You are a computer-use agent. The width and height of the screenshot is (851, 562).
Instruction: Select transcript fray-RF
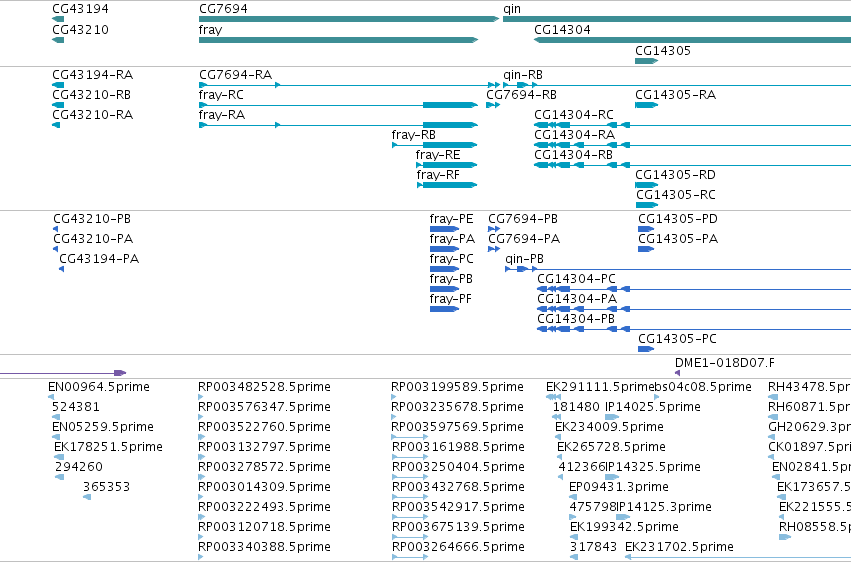[447, 185]
